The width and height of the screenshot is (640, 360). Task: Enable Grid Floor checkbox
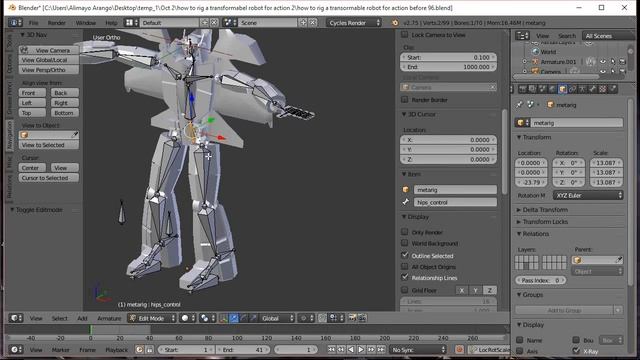pyautogui.click(x=404, y=290)
